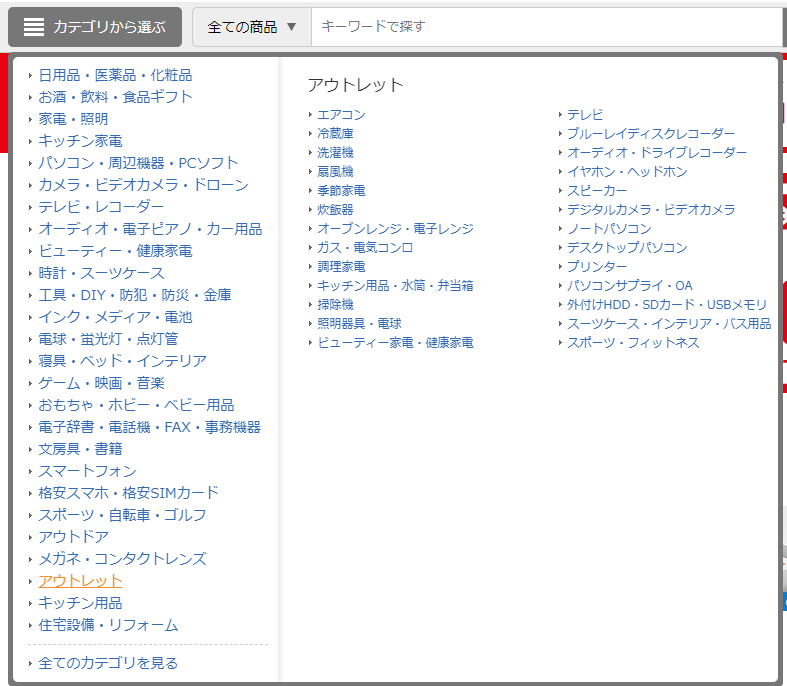787x686 pixels.
Task: Select ノートパソコン outlet subcategory
Action: pyautogui.click(x=609, y=229)
